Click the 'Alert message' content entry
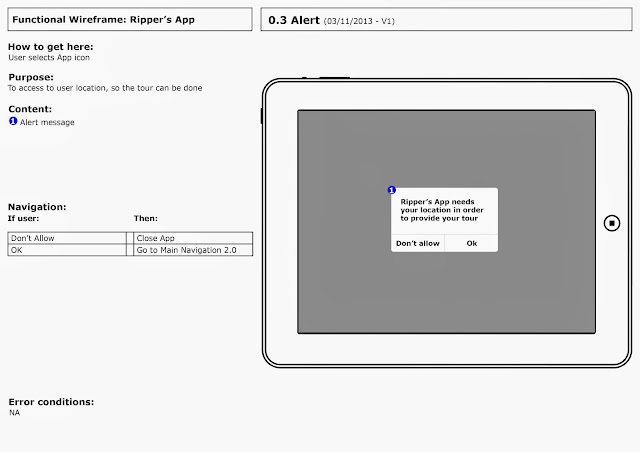The image size is (640, 452). tap(47, 122)
